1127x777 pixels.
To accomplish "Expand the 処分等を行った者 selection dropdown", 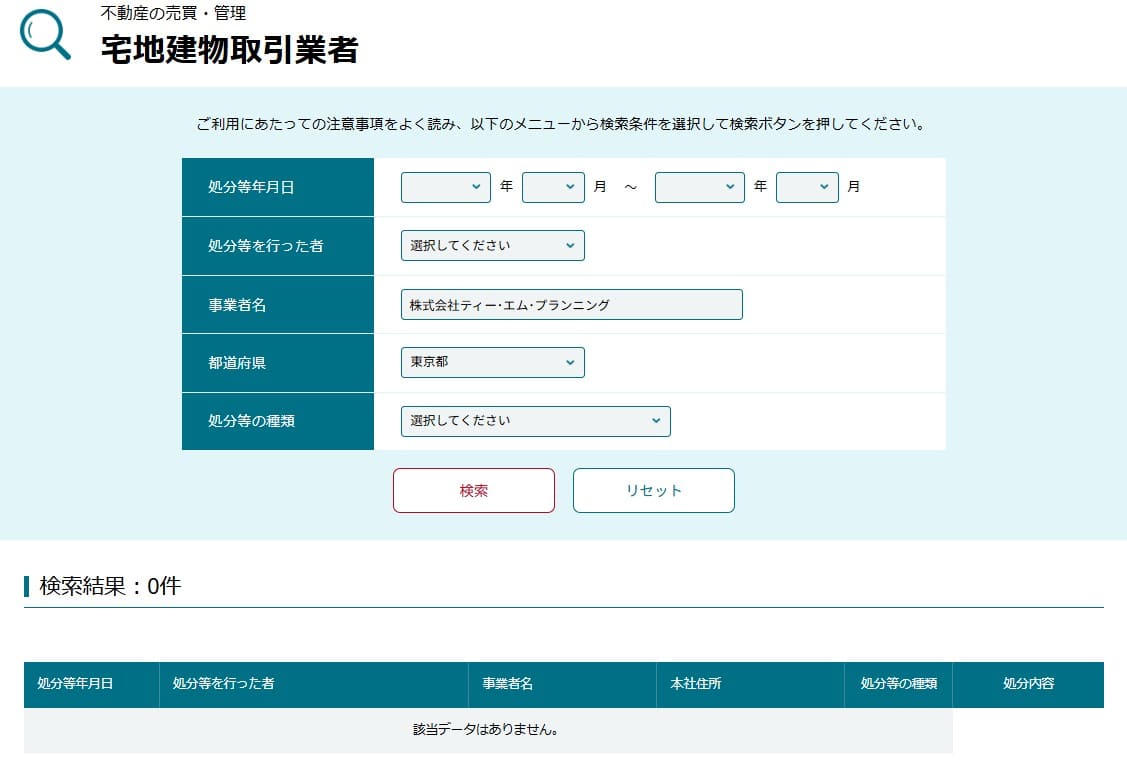I will pos(492,245).
